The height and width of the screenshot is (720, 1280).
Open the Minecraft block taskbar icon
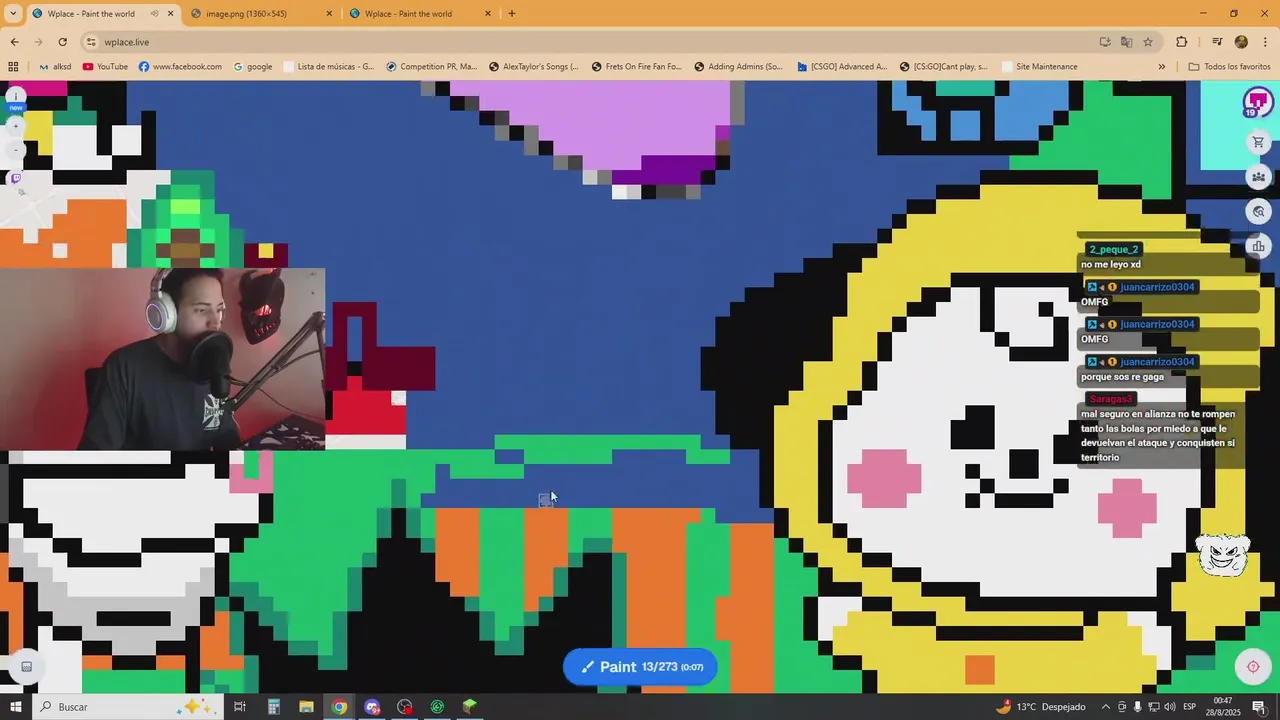tap(470, 707)
